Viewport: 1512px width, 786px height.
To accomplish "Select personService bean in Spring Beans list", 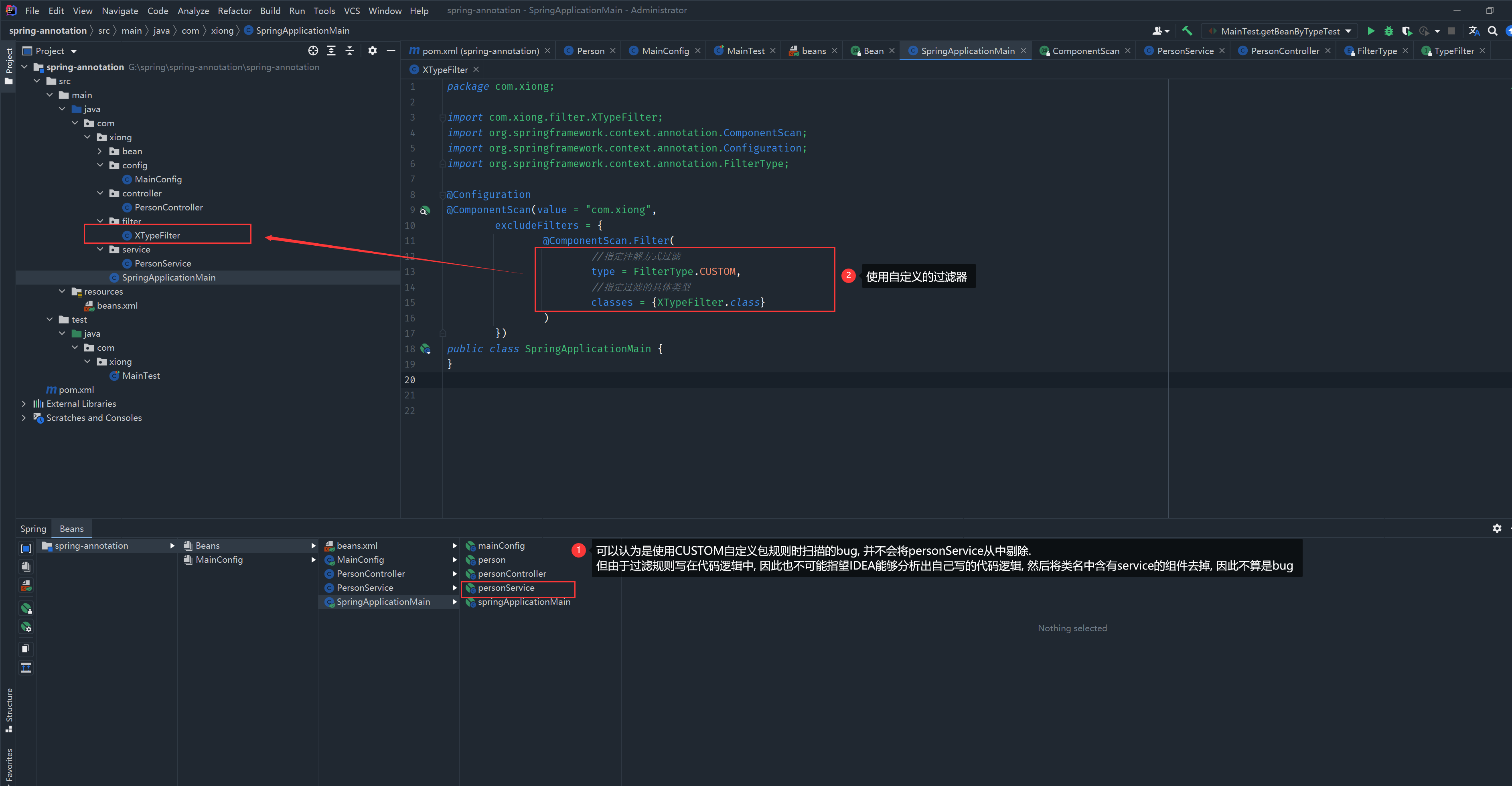I will 505,588.
